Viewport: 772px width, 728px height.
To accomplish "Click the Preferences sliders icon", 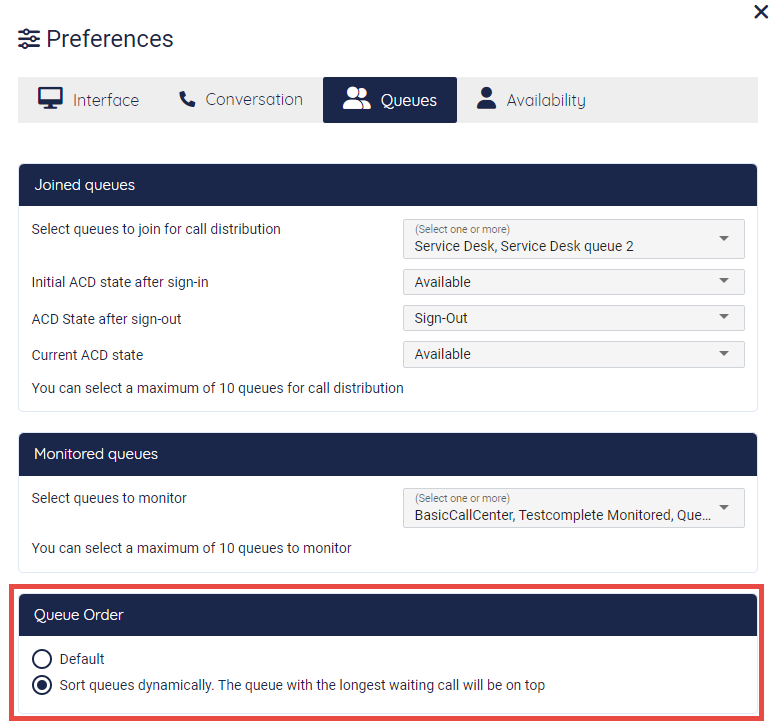I will click(29, 40).
